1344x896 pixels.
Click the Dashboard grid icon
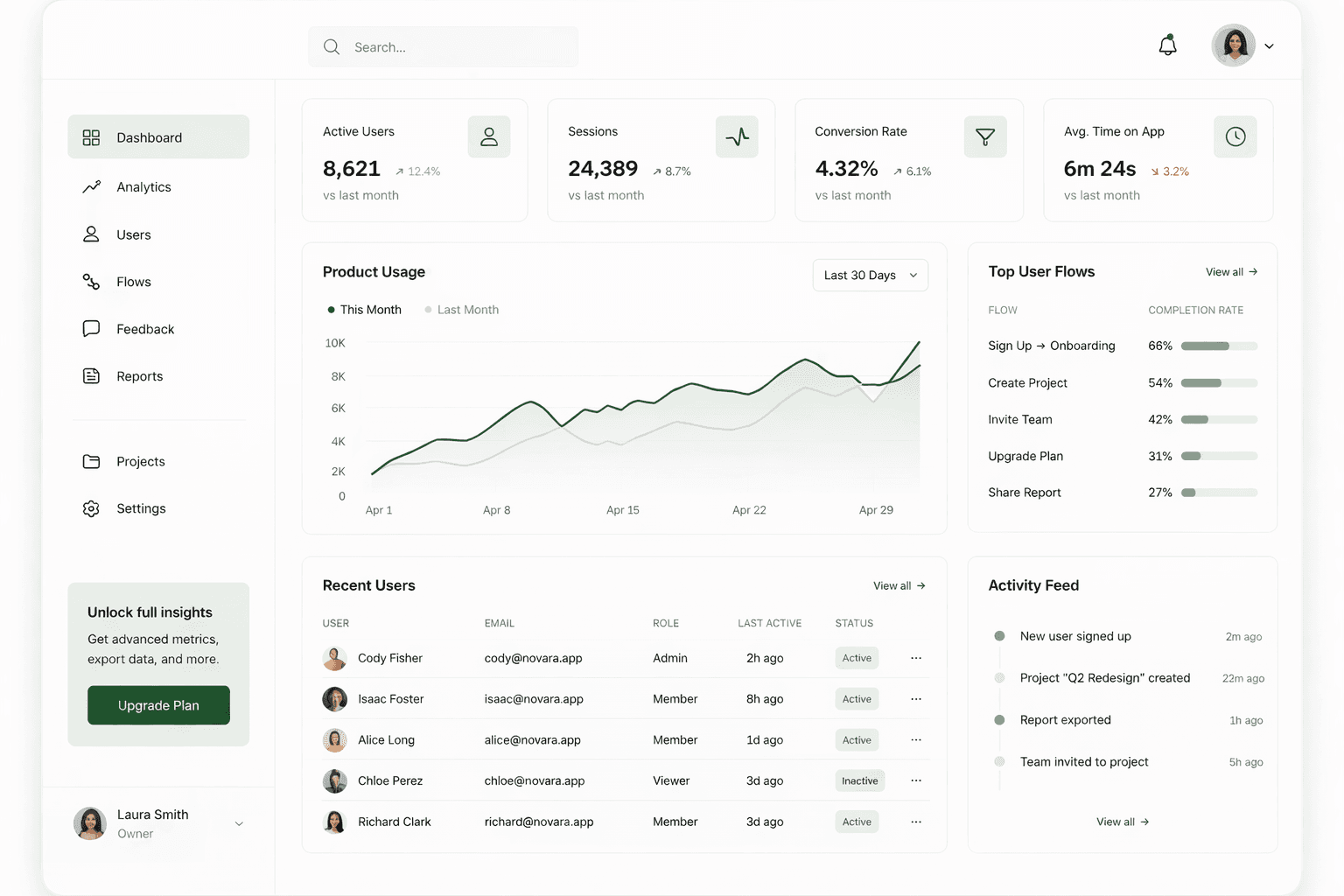pos(91,137)
